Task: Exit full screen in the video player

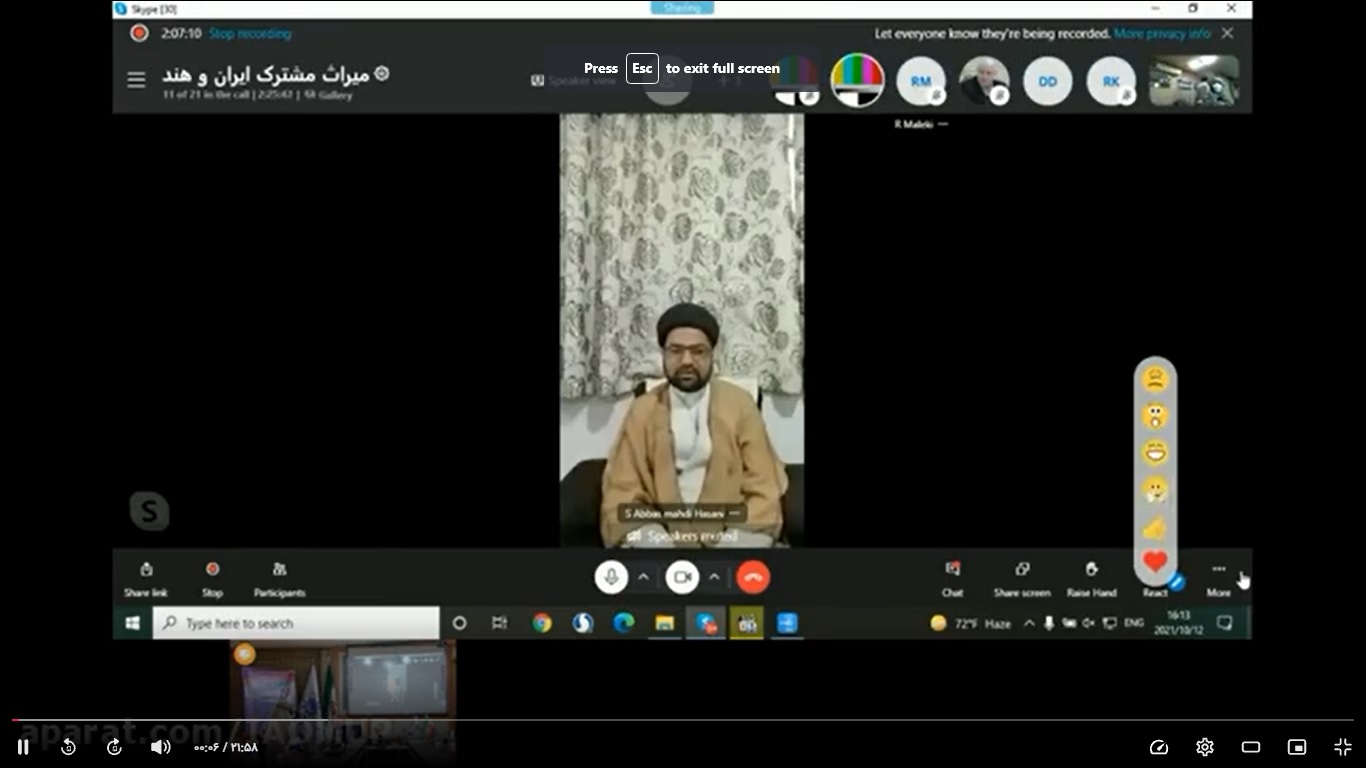Action: click(1343, 747)
